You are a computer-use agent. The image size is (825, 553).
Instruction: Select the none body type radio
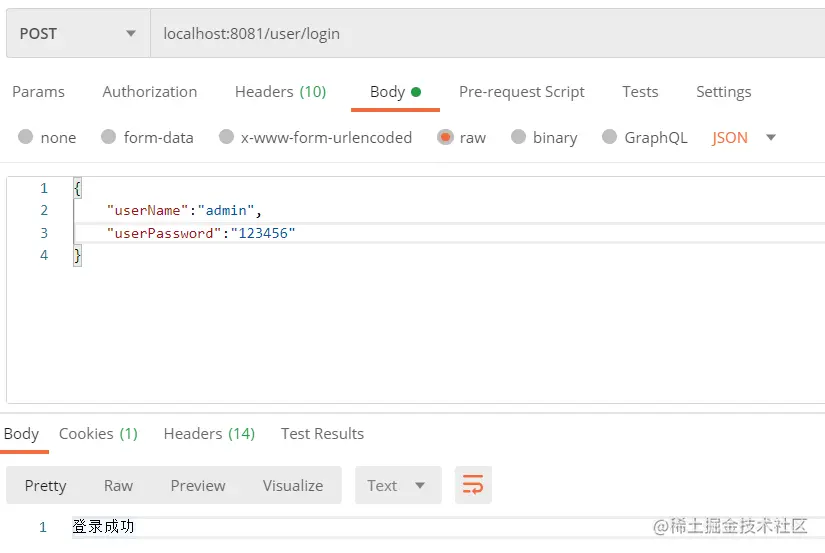pyautogui.click(x=26, y=138)
